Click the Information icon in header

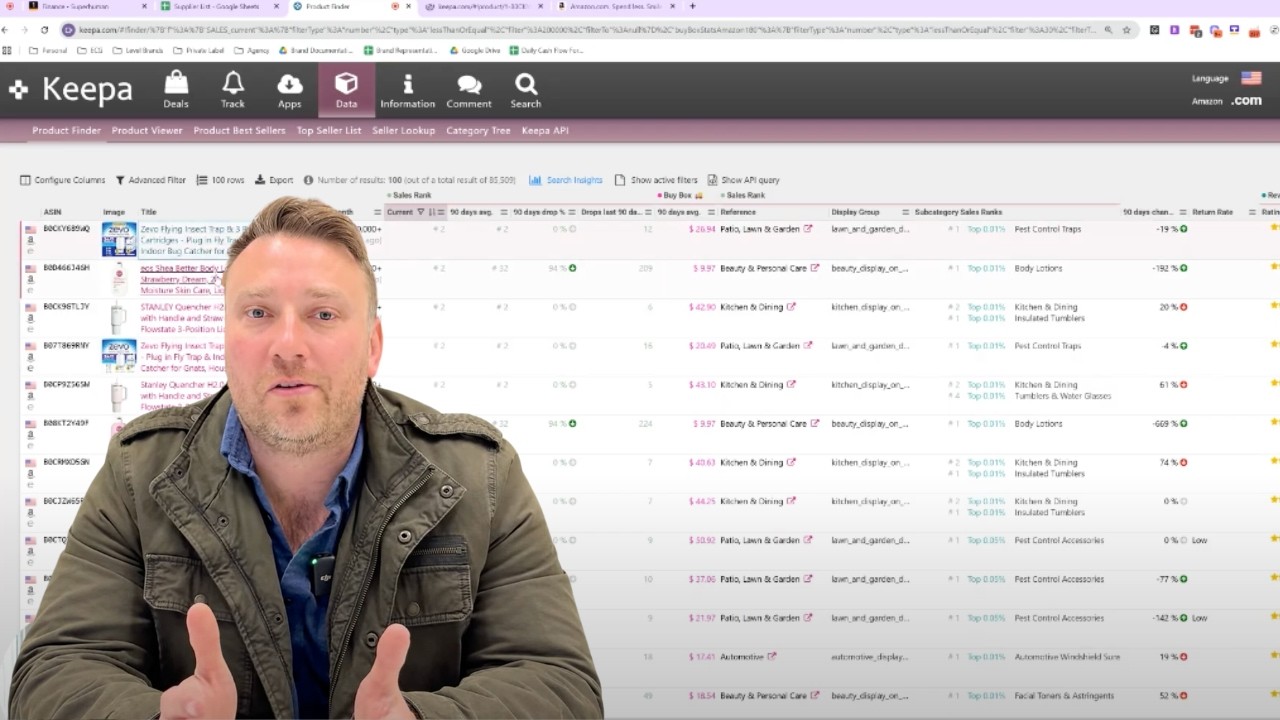click(x=407, y=90)
